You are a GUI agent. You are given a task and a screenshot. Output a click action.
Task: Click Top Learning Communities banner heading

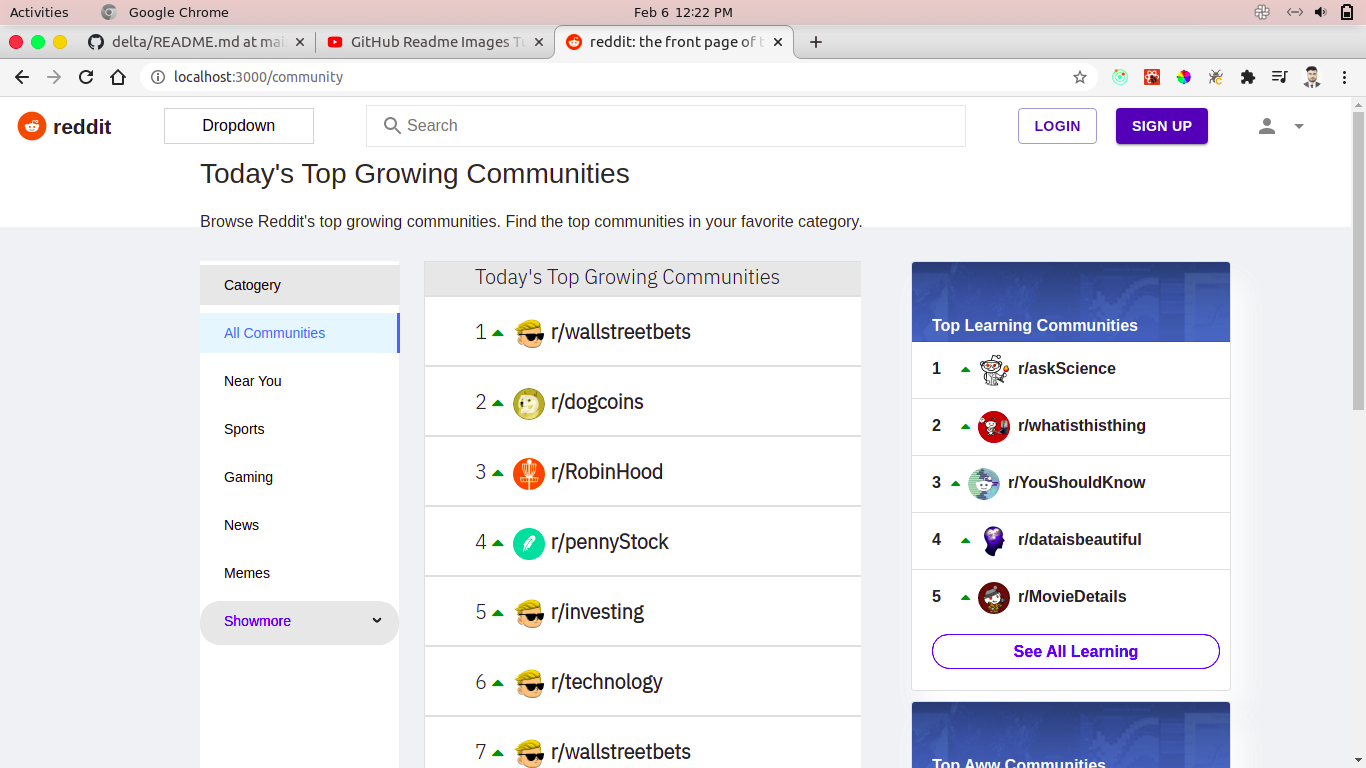1035,325
